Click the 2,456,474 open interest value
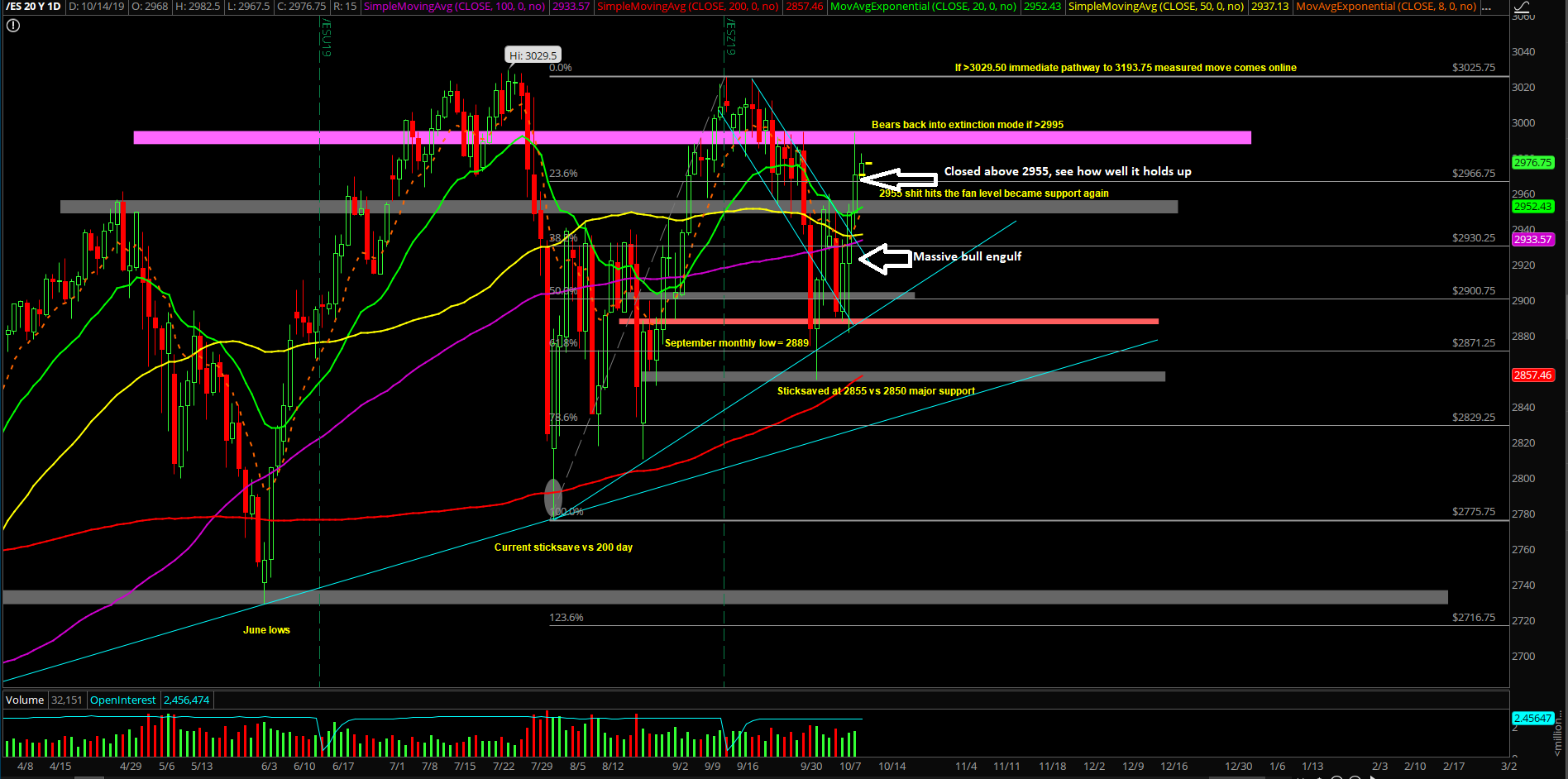The height and width of the screenshot is (779, 1568). (187, 700)
